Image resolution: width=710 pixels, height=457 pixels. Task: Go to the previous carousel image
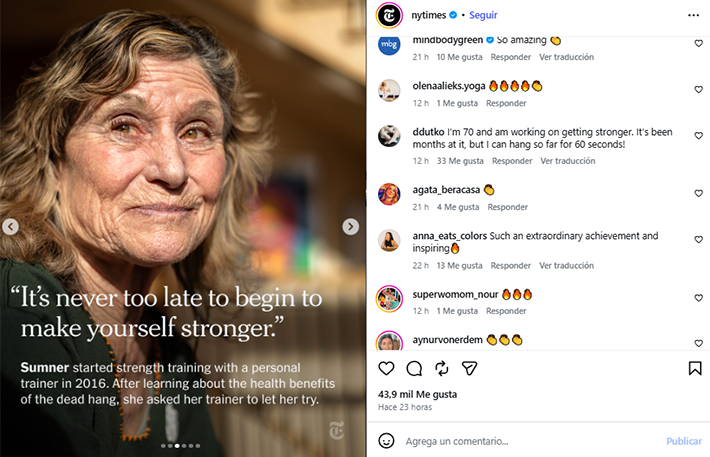pyautogui.click(x=11, y=227)
